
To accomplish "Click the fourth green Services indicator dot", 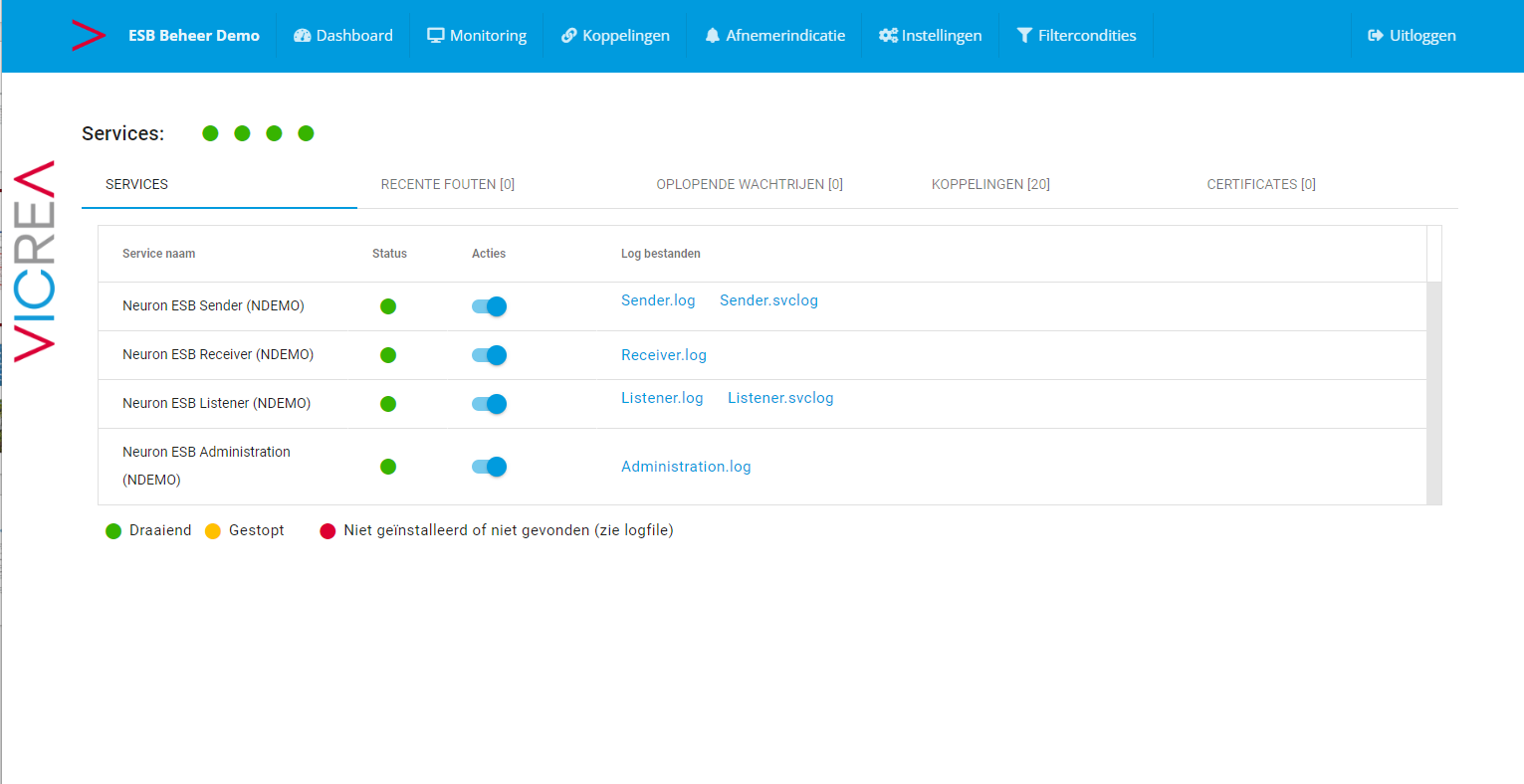I will click(x=306, y=133).
